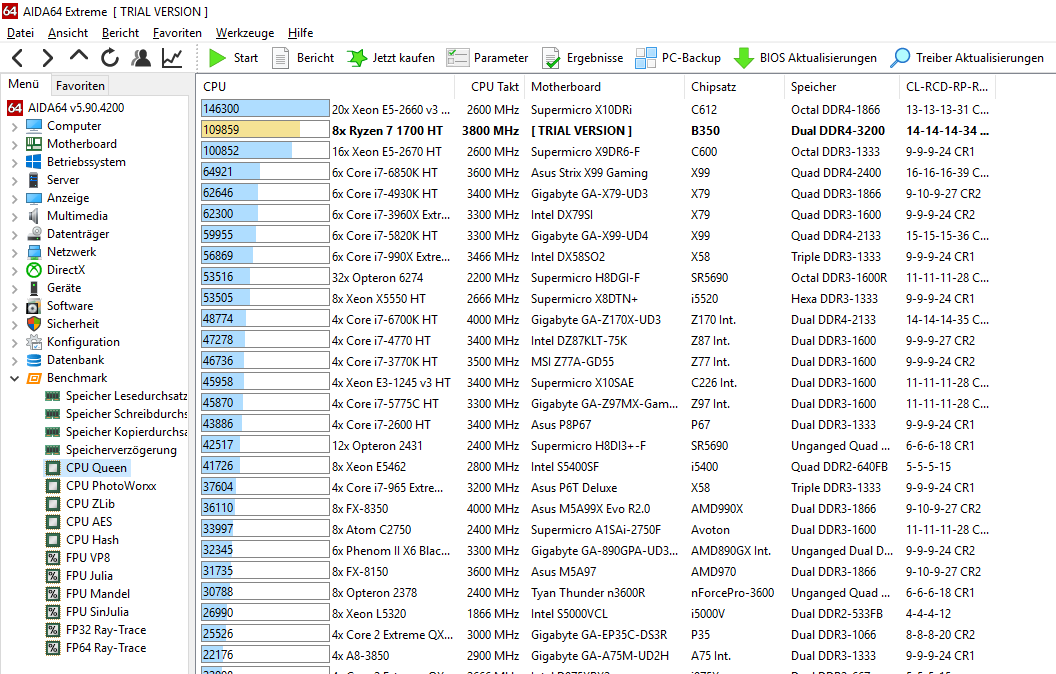Expand the Server tree node
The height and width of the screenshot is (674, 1056).
click(x=14, y=180)
